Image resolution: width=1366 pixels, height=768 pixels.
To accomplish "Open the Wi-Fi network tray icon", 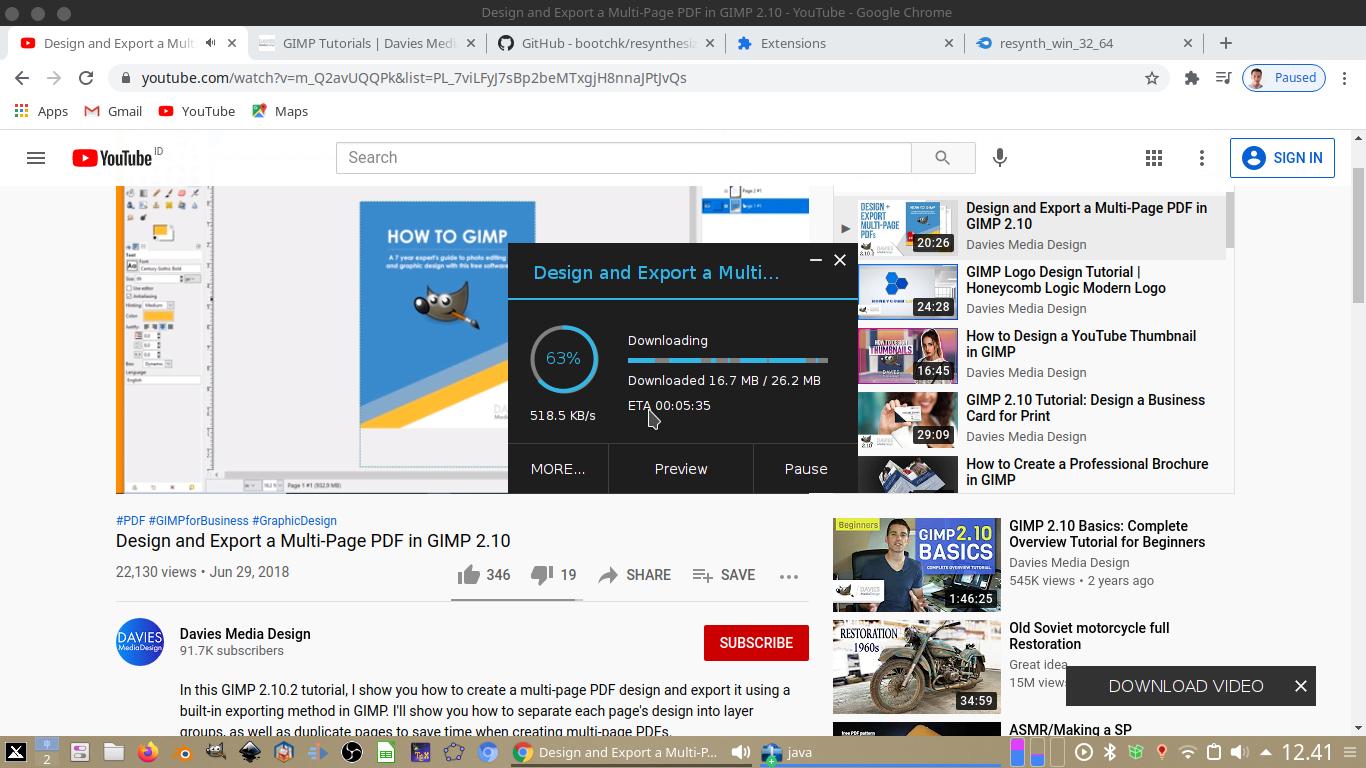I will (1188, 752).
